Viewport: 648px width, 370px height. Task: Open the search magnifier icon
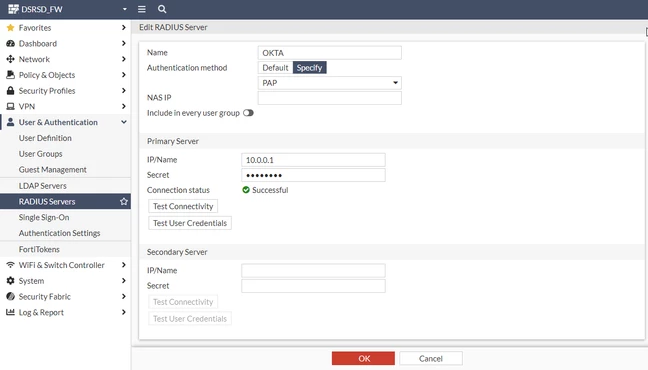[x=162, y=9]
